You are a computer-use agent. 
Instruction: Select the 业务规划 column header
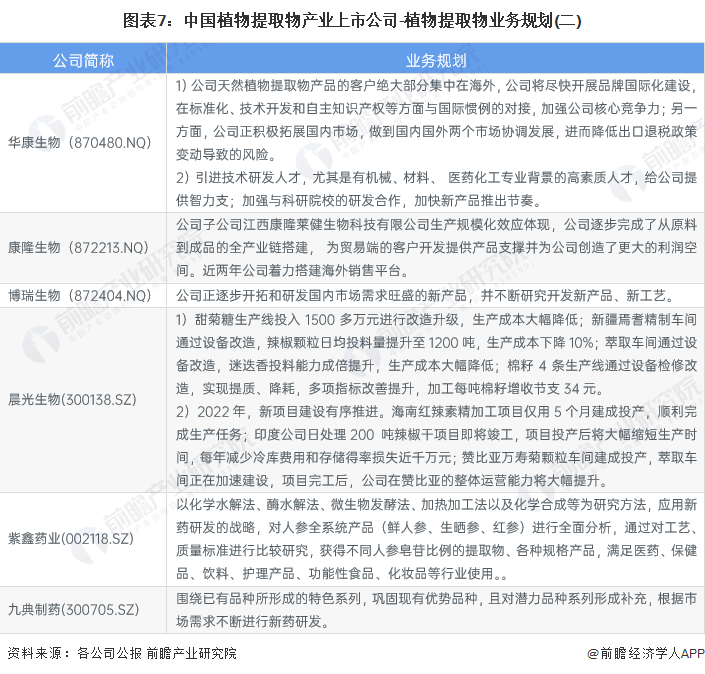click(x=436, y=60)
